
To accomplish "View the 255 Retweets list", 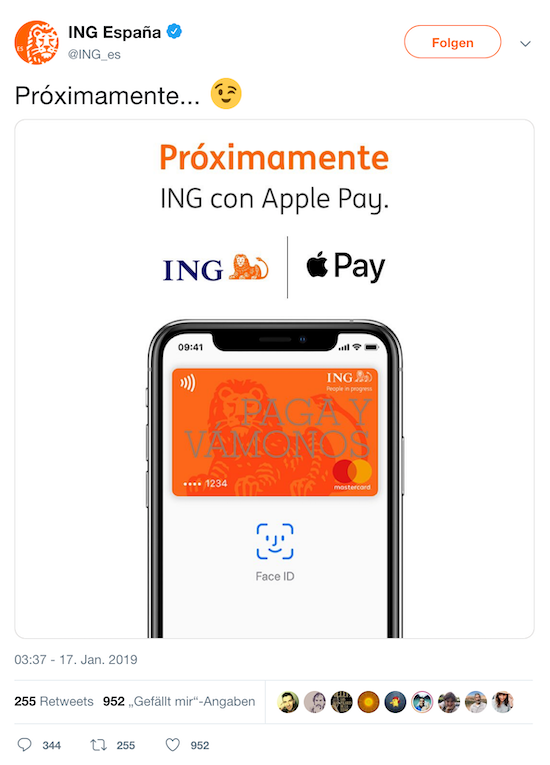I will tap(54, 701).
